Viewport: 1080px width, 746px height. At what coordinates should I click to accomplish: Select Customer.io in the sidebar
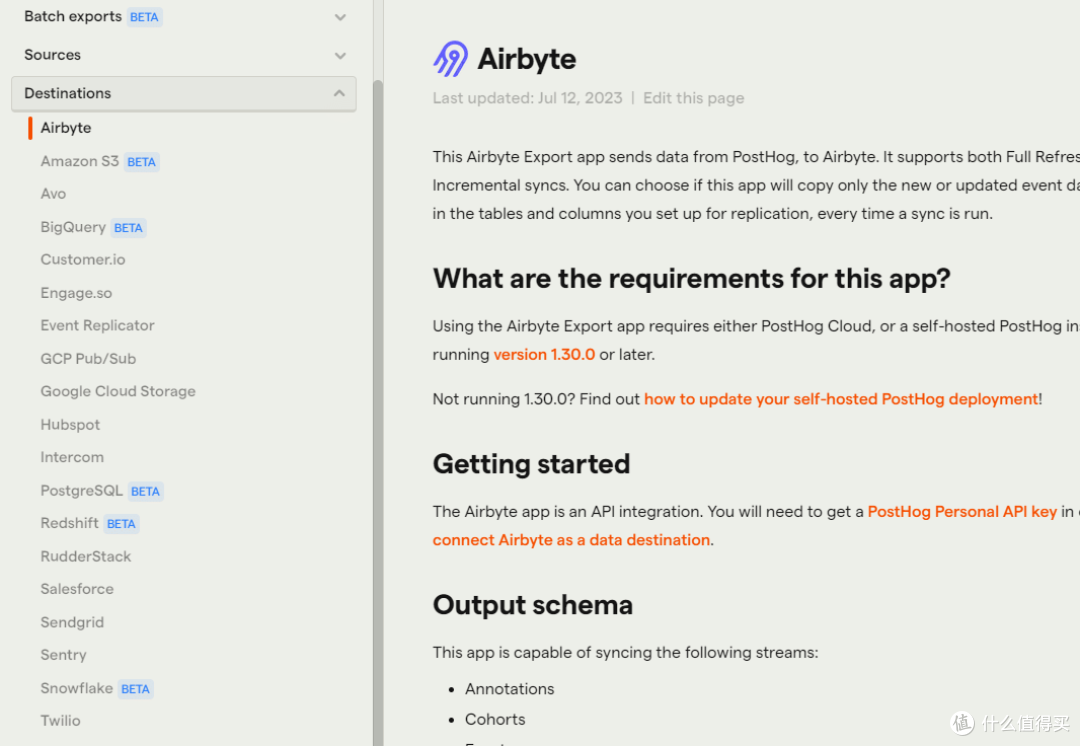83,260
